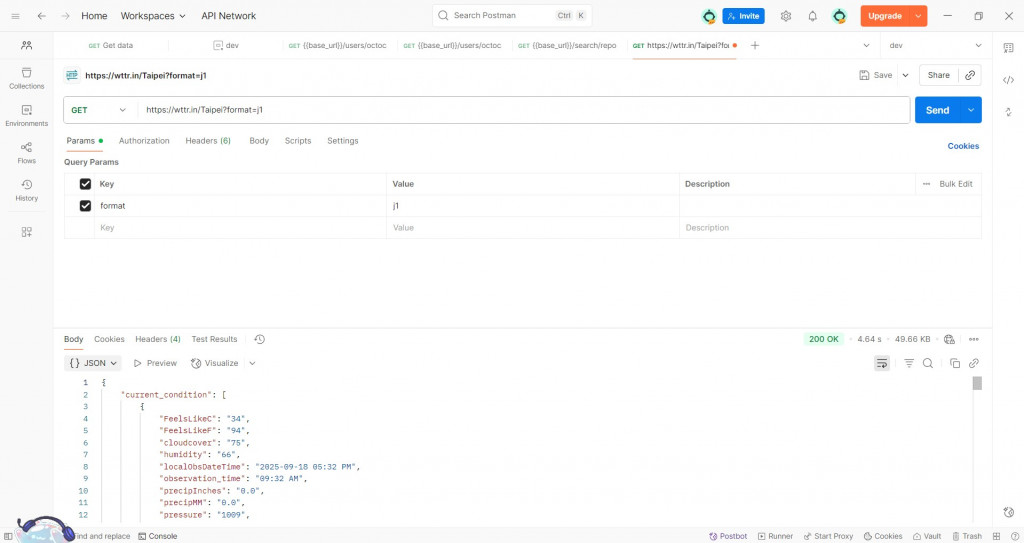Open the tabs overflow chevron
The width and height of the screenshot is (1024, 543).
coord(867,45)
